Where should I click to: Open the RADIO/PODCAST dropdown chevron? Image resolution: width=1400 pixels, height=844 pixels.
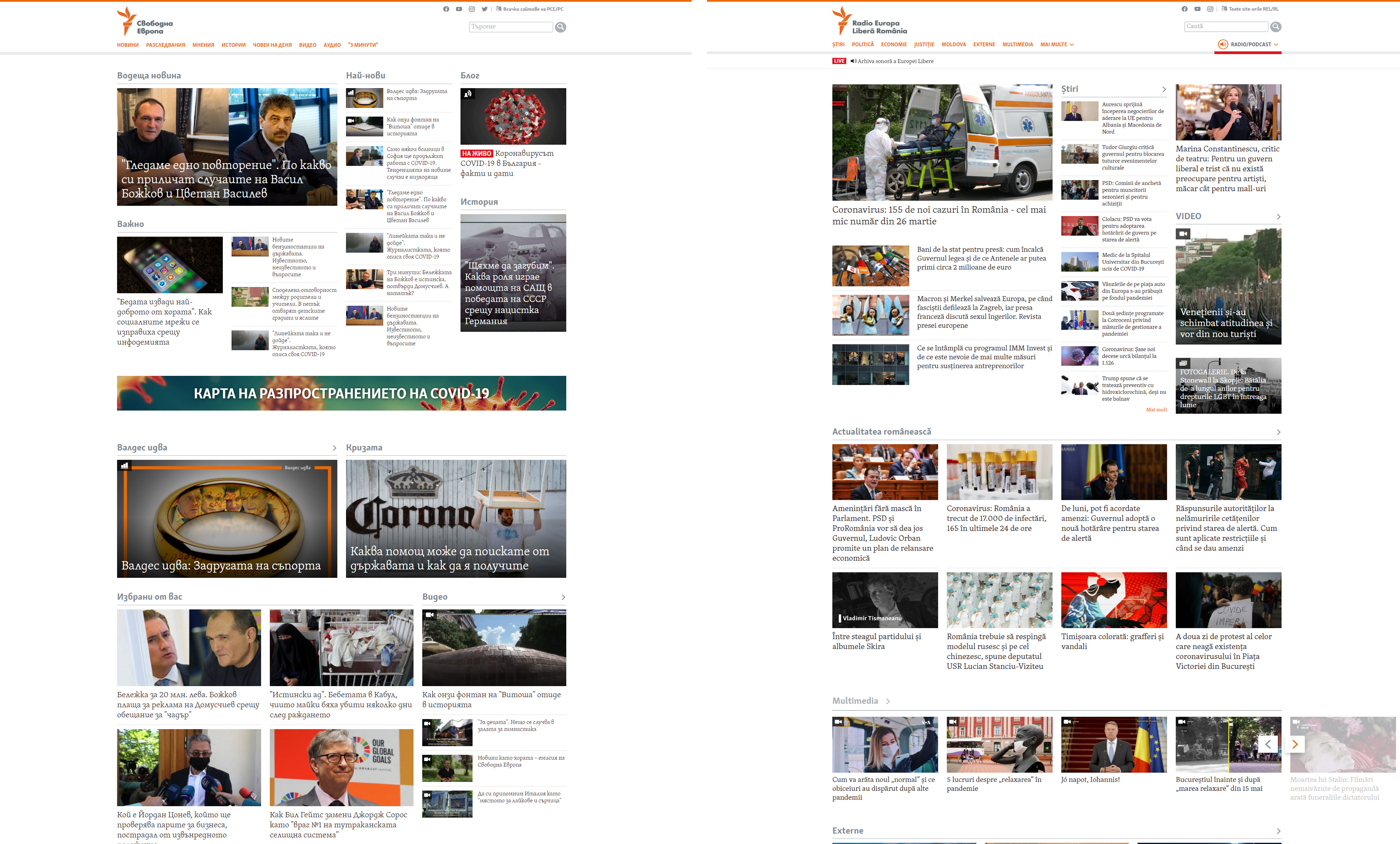[x=1276, y=44]
